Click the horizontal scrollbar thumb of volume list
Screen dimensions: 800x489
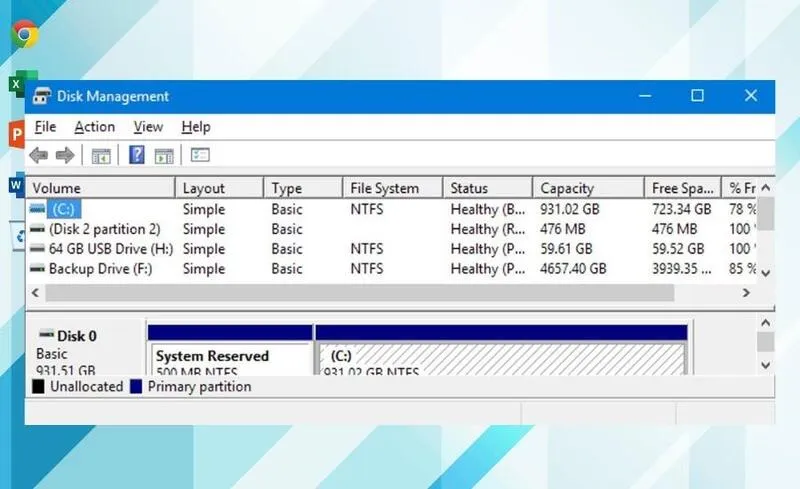pyautogui.click(x=360, y=292)
